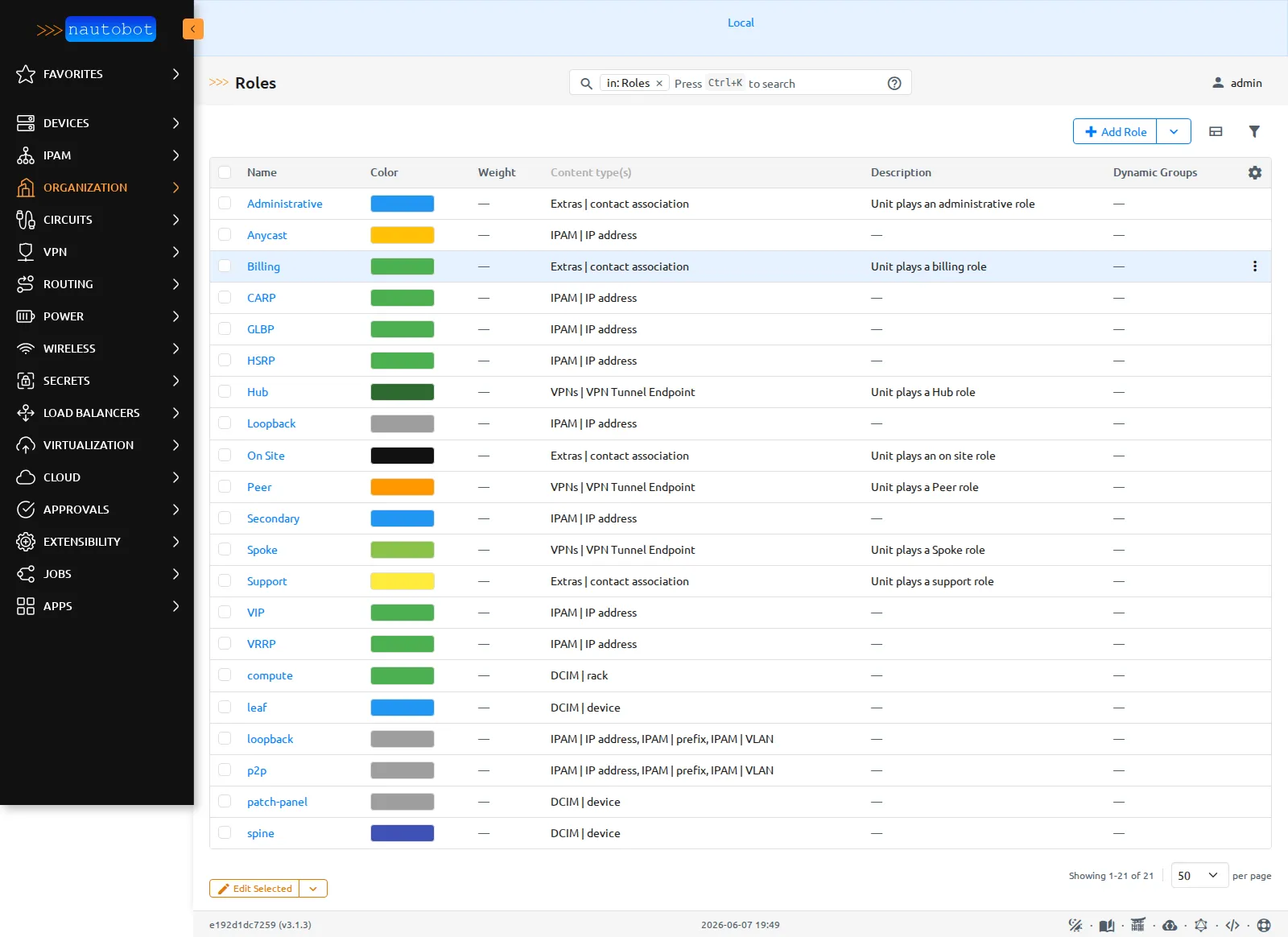The image size is (1288, 937).
Task: Open the documentation book icon in footer
Action: [1107, 925]
